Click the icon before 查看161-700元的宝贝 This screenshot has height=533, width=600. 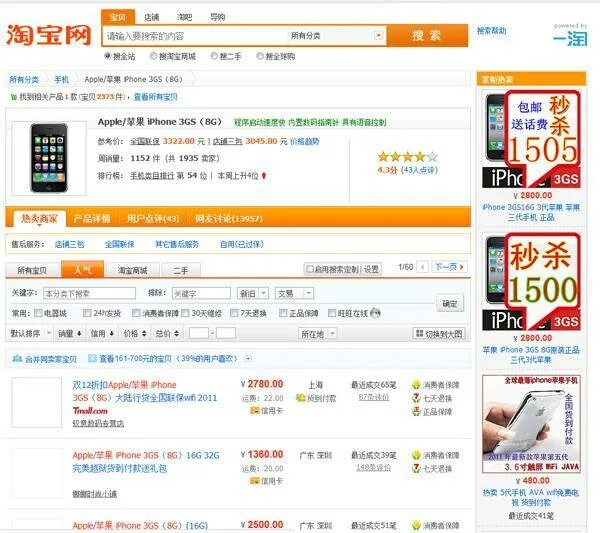point(92,359)
